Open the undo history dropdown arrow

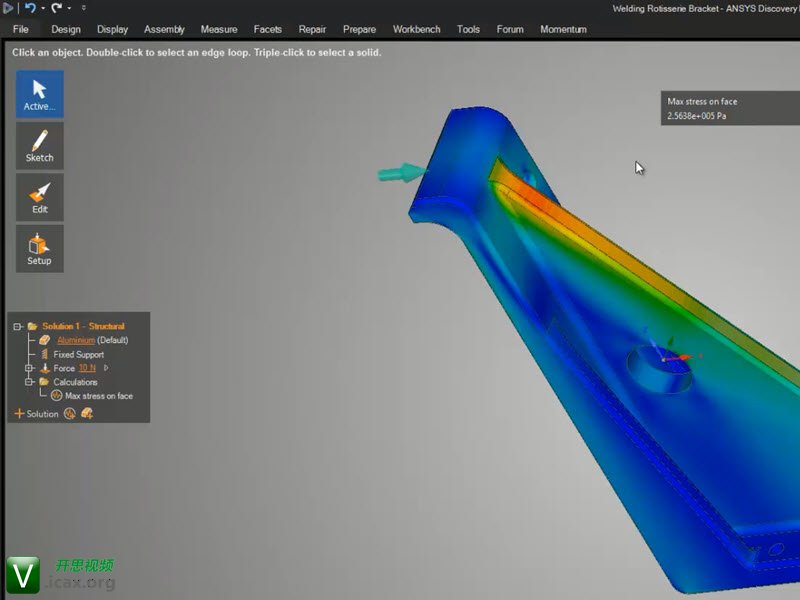43,8
